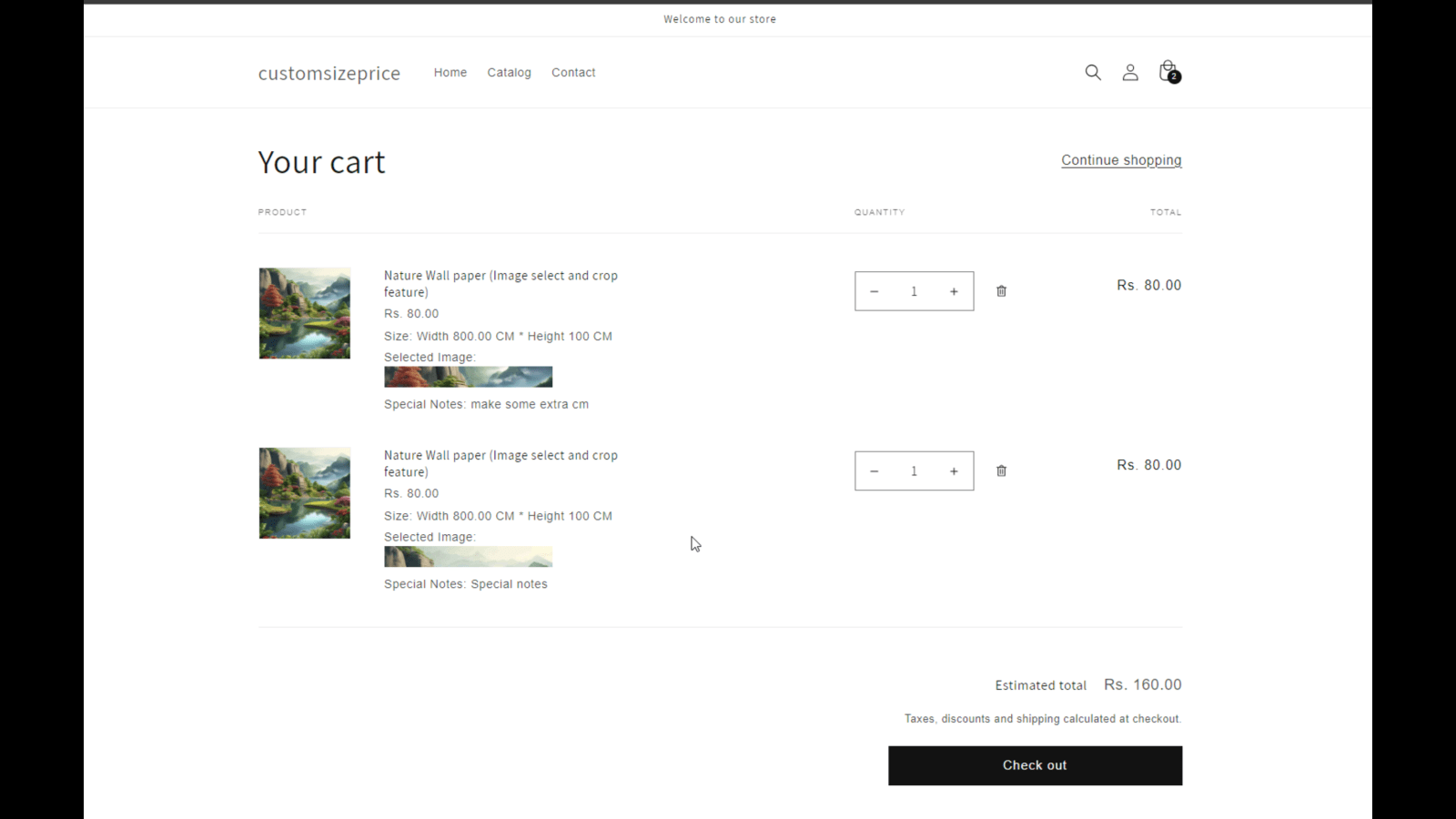This screenshot has width=1456, height=819.
Task: Click the Continue shopping link
Action: pos(1121,159)
